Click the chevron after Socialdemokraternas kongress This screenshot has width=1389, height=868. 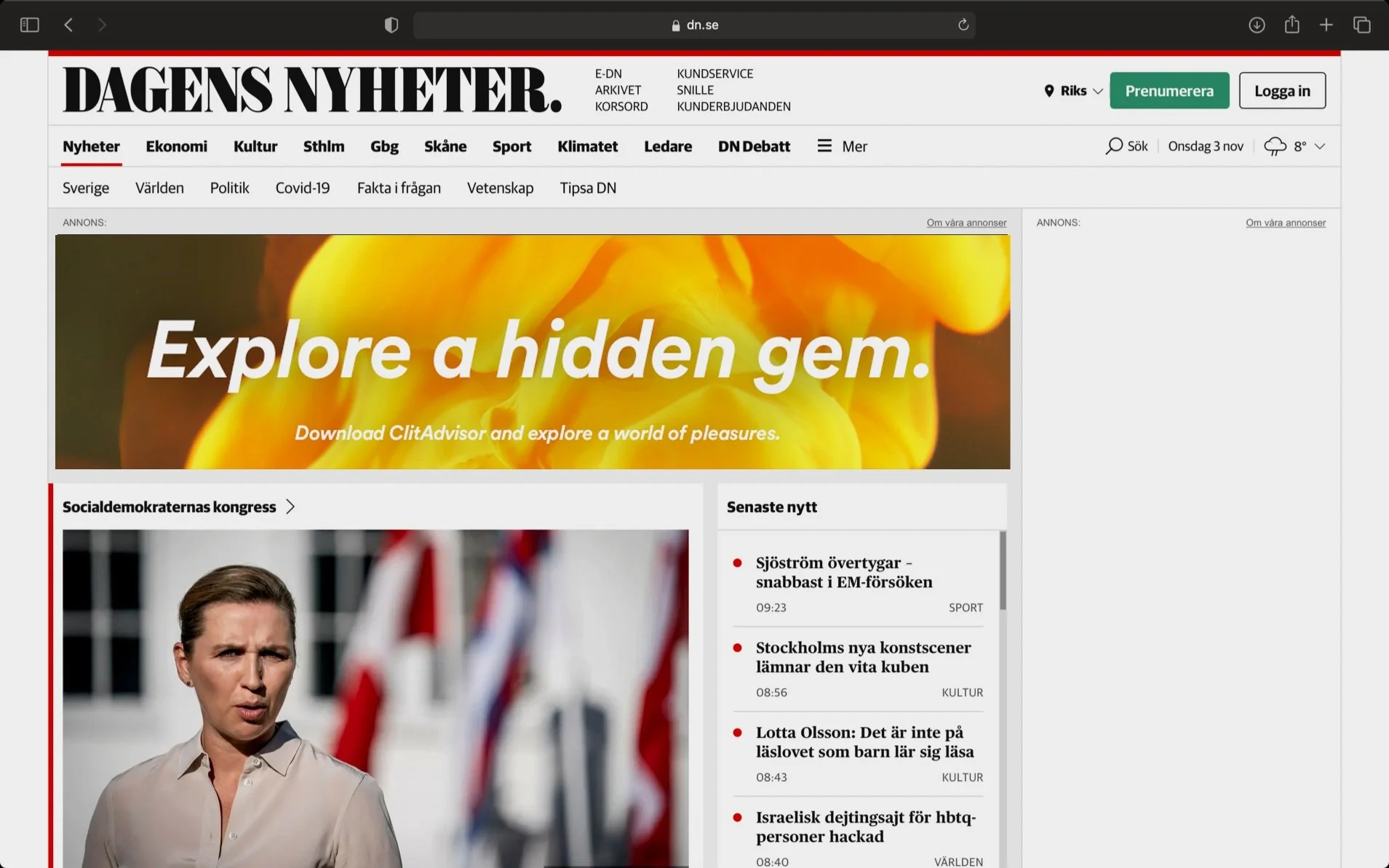click(290, 506)
